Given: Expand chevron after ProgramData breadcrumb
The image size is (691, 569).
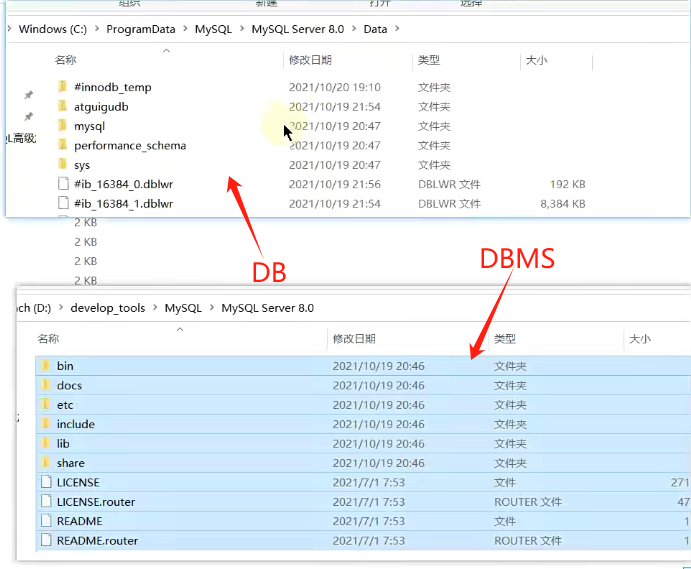Looking at the screenshot, I should point(185,29).
